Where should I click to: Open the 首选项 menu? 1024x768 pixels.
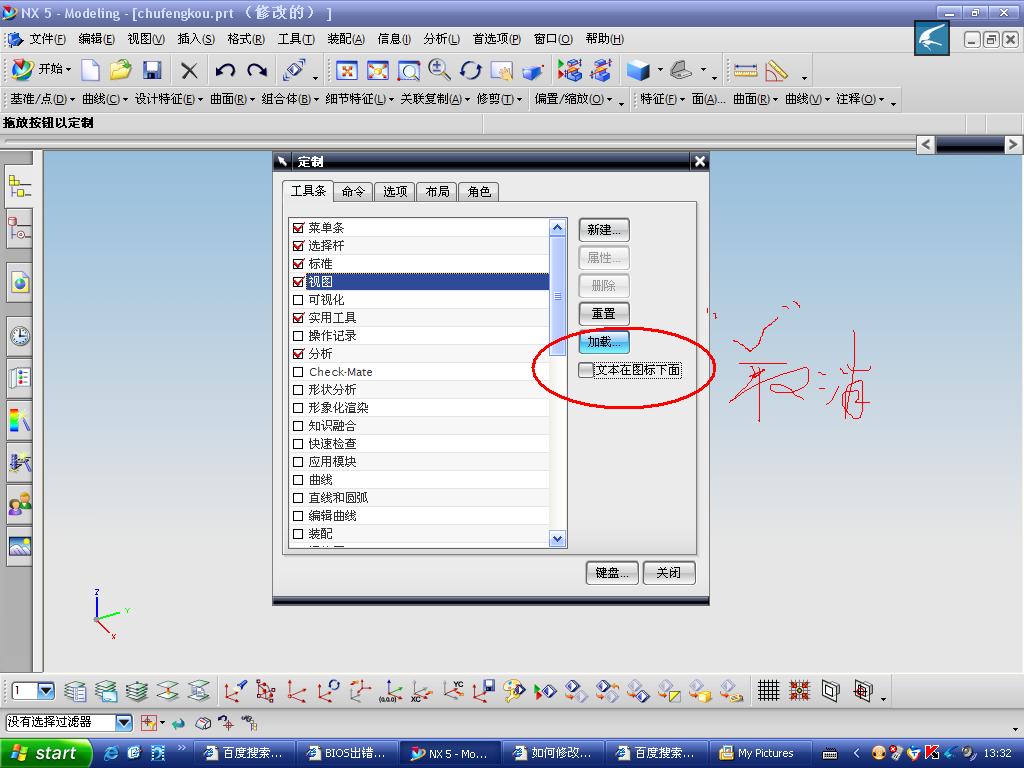pos(496,39)
